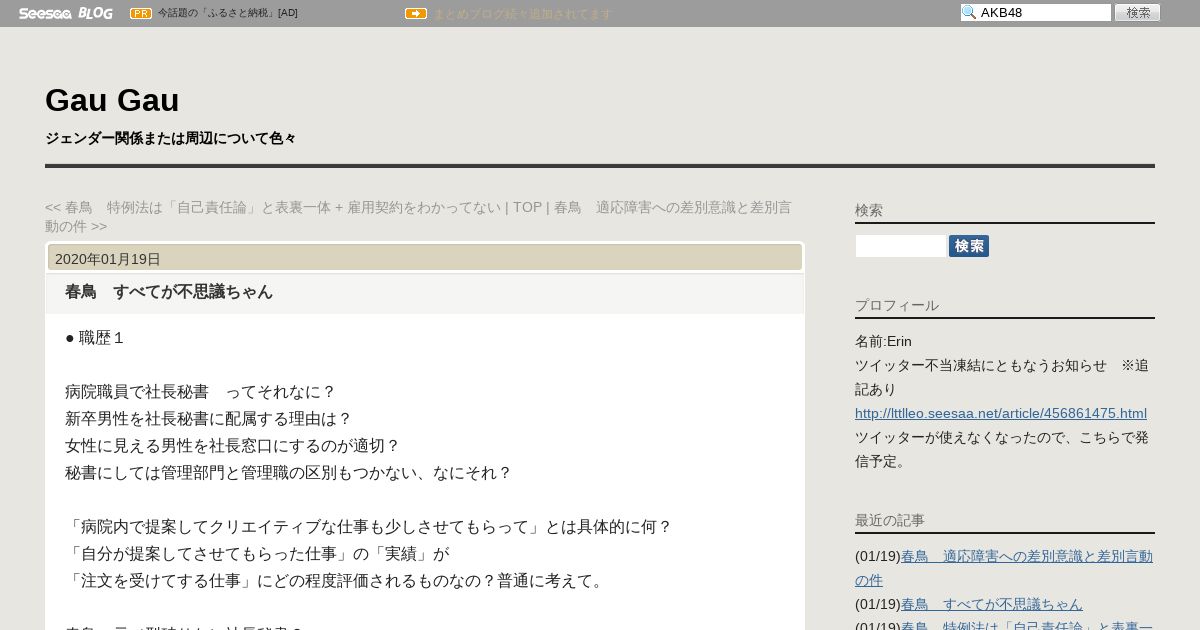Select the profile text 名前:Erin
This screenshot has height=630, width=1200.
pos(883,341)
